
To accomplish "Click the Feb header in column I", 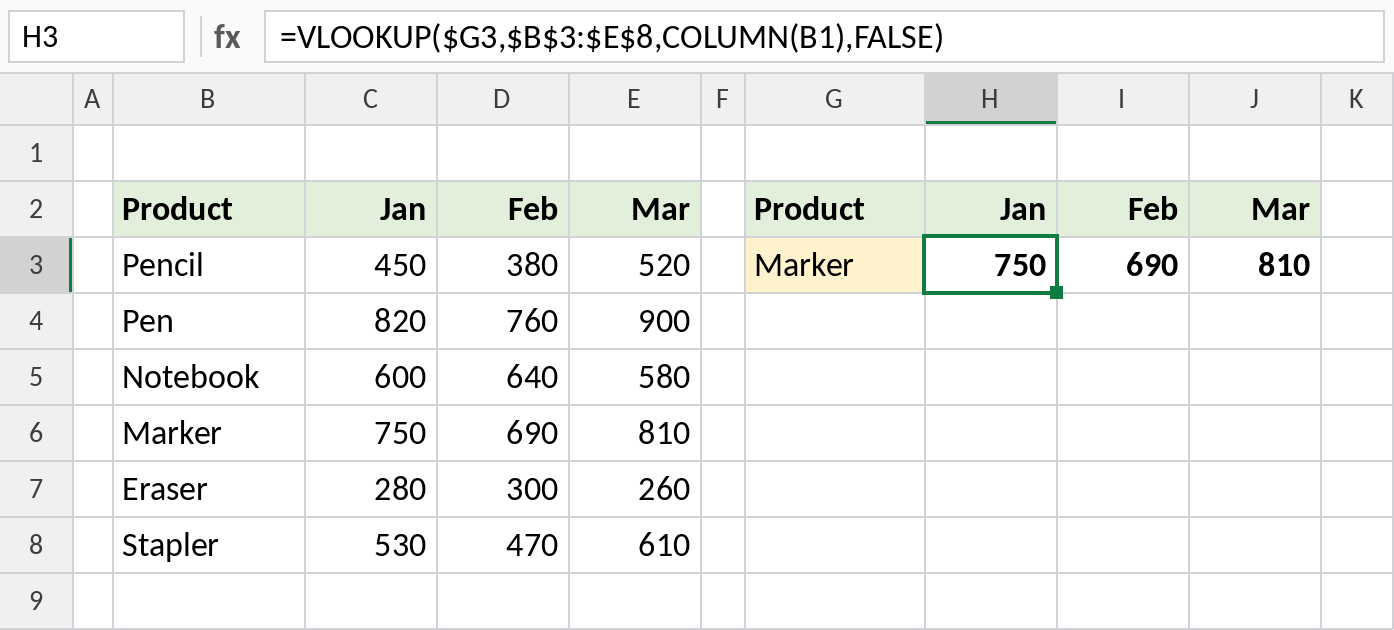I will click(1123, 209).
